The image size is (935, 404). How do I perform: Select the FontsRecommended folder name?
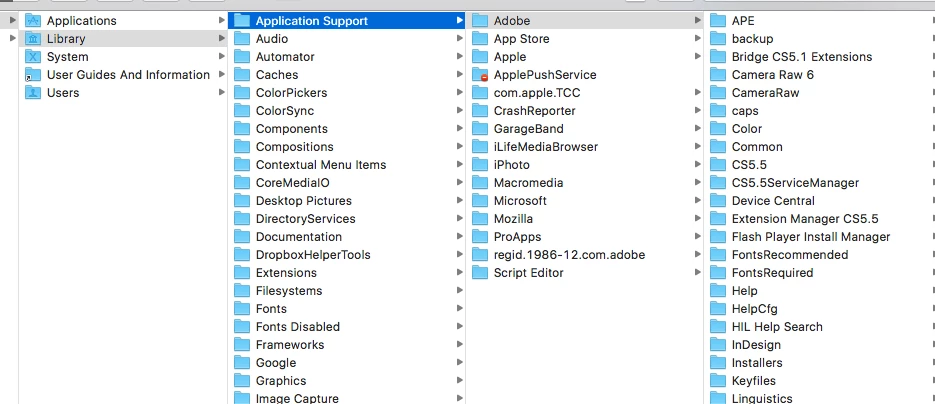point(790,255)
